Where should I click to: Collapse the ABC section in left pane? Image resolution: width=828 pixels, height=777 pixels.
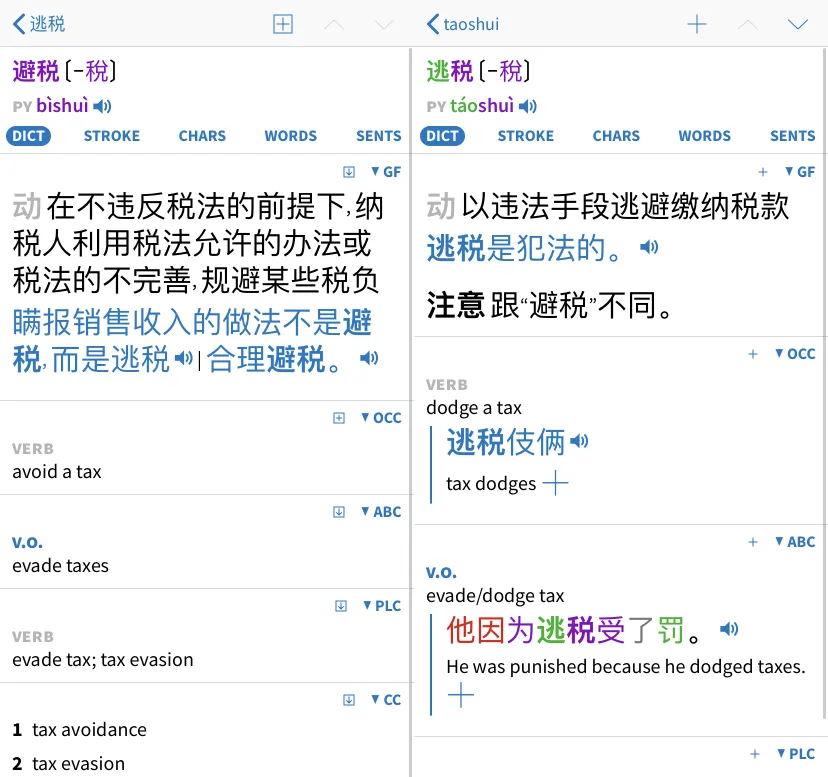[380, 512]
